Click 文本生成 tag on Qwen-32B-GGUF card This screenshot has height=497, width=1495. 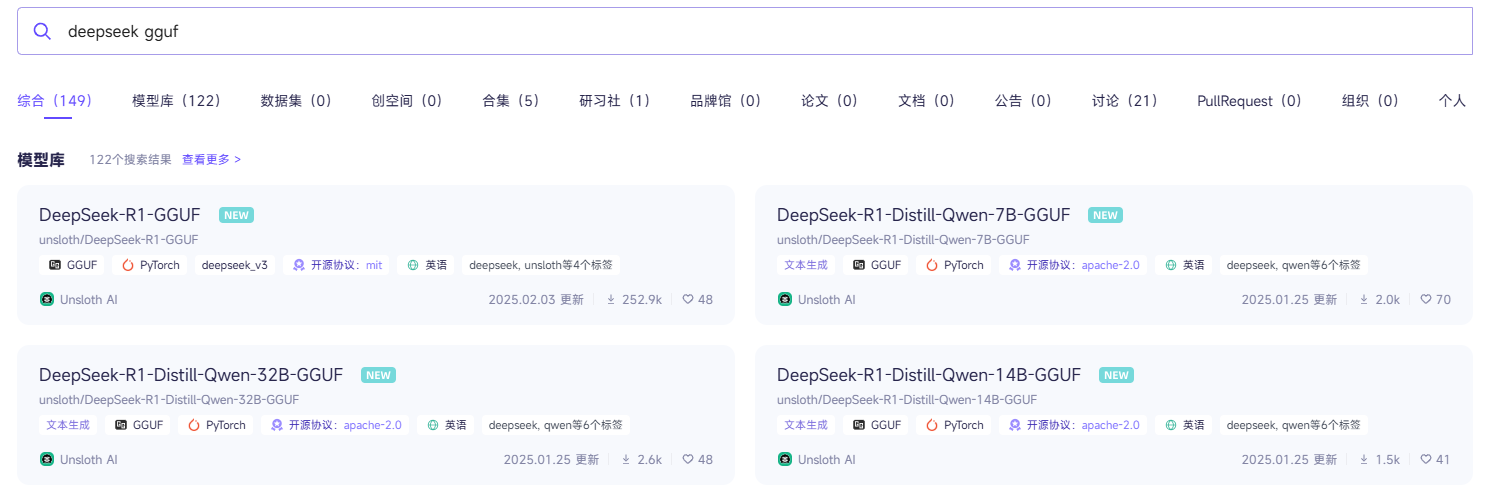tap(68, 425)
